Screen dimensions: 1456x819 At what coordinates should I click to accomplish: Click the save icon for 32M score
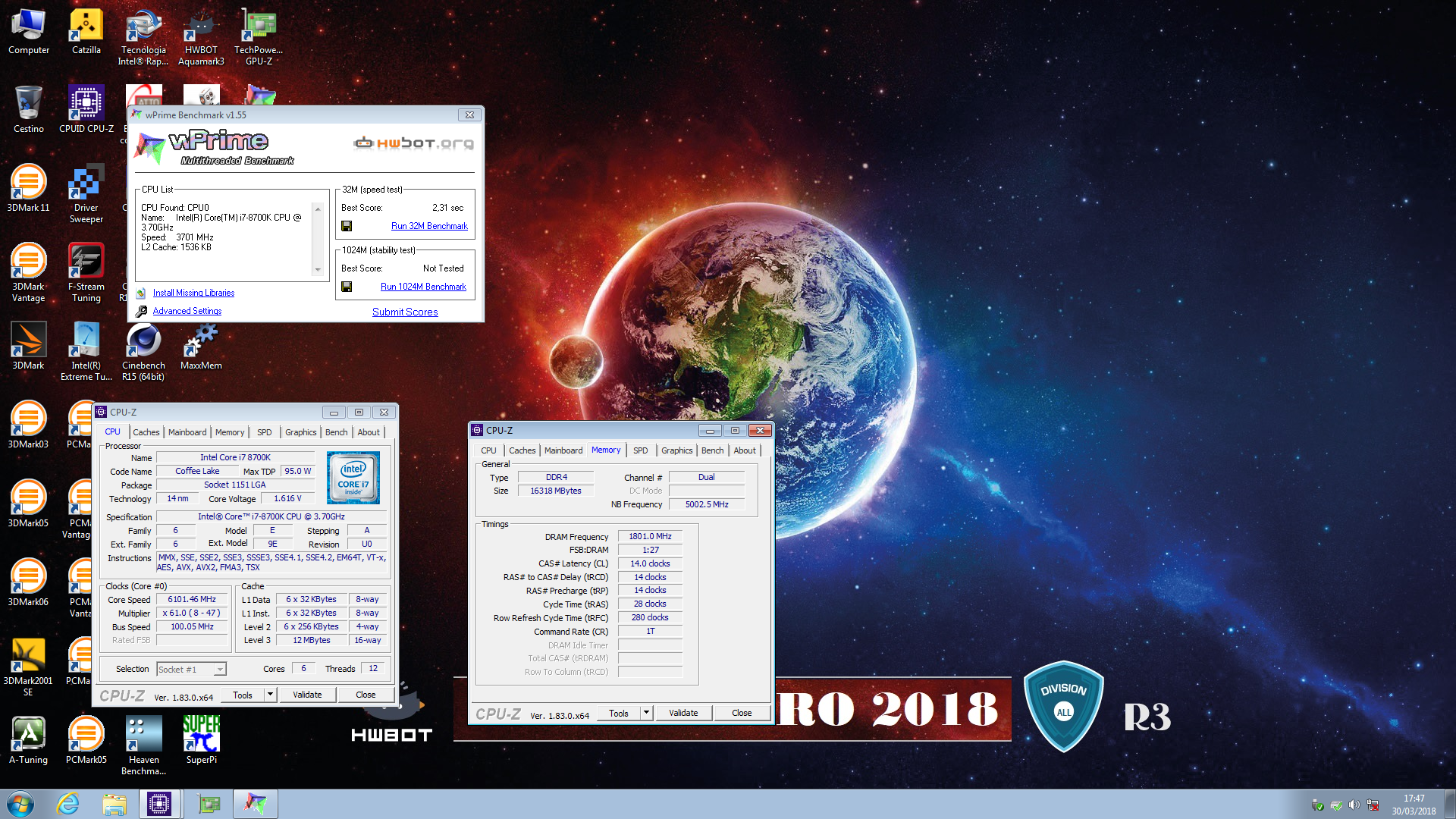click(x=347, y=226)
